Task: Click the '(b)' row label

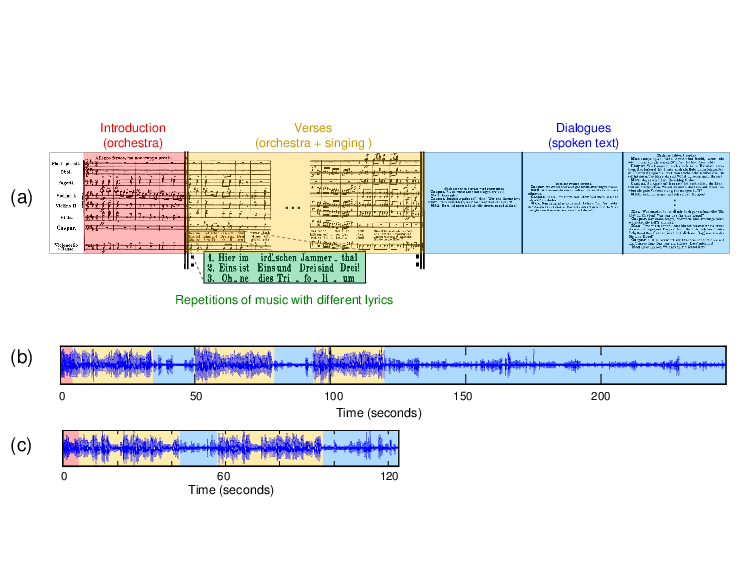Action: [x=21, y=357]
